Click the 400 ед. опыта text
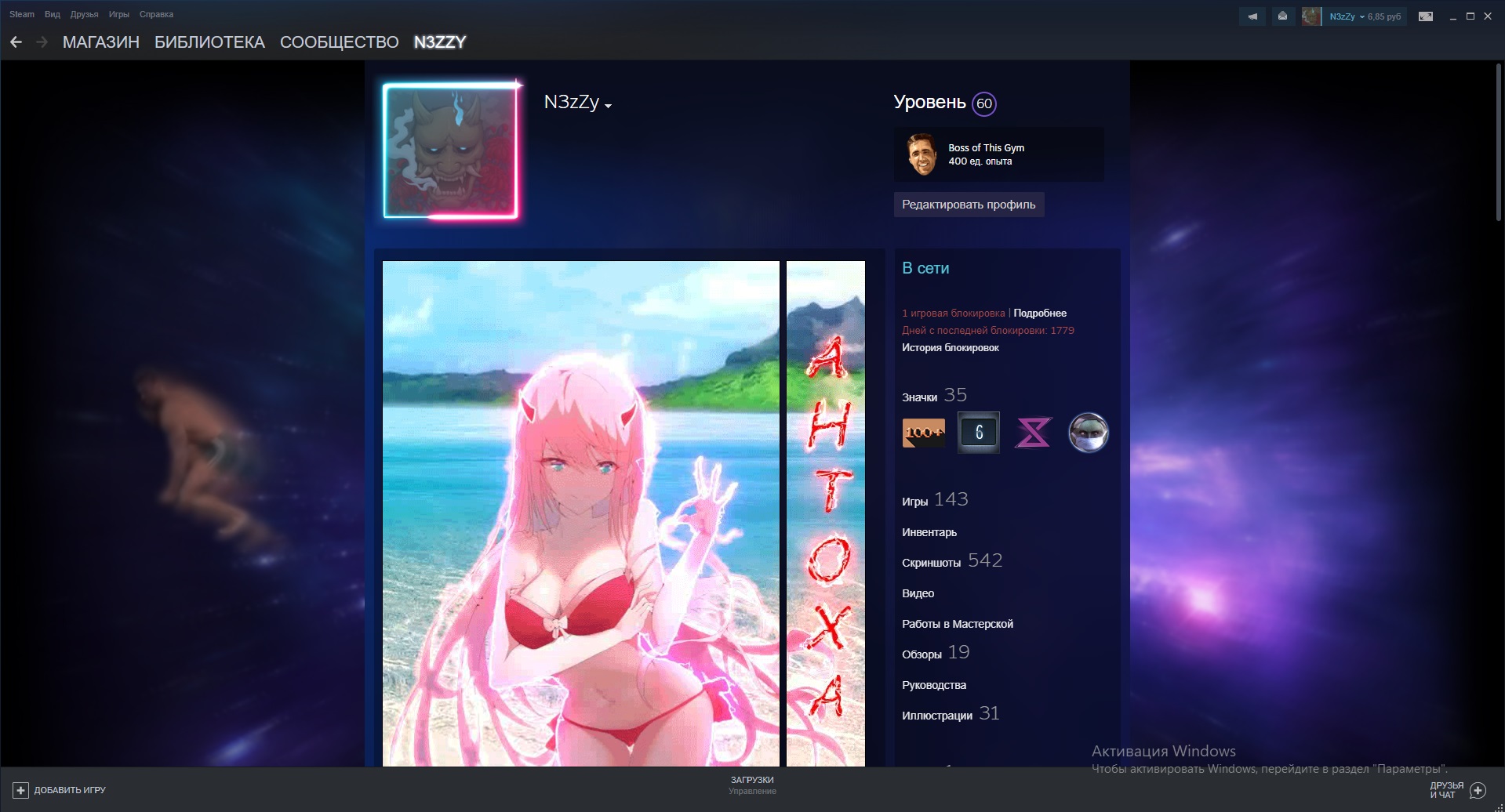Image resolution: width=1505 pixels, height=812 pixels. (980, 161)
